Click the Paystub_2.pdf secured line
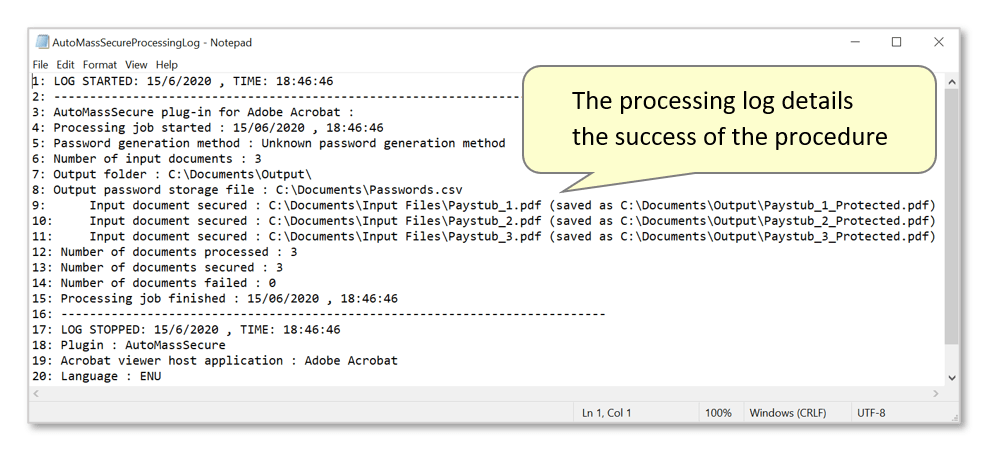 (x=483, y=220)
